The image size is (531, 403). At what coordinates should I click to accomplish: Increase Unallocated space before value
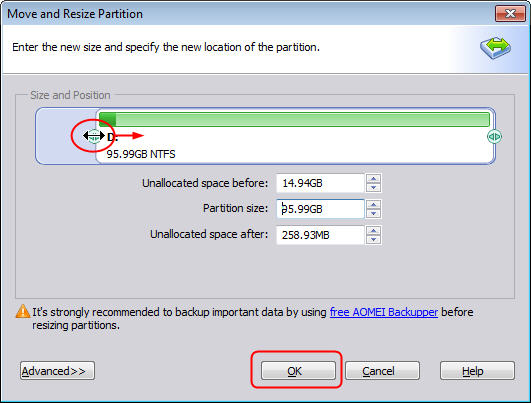(x=374, y=179)
